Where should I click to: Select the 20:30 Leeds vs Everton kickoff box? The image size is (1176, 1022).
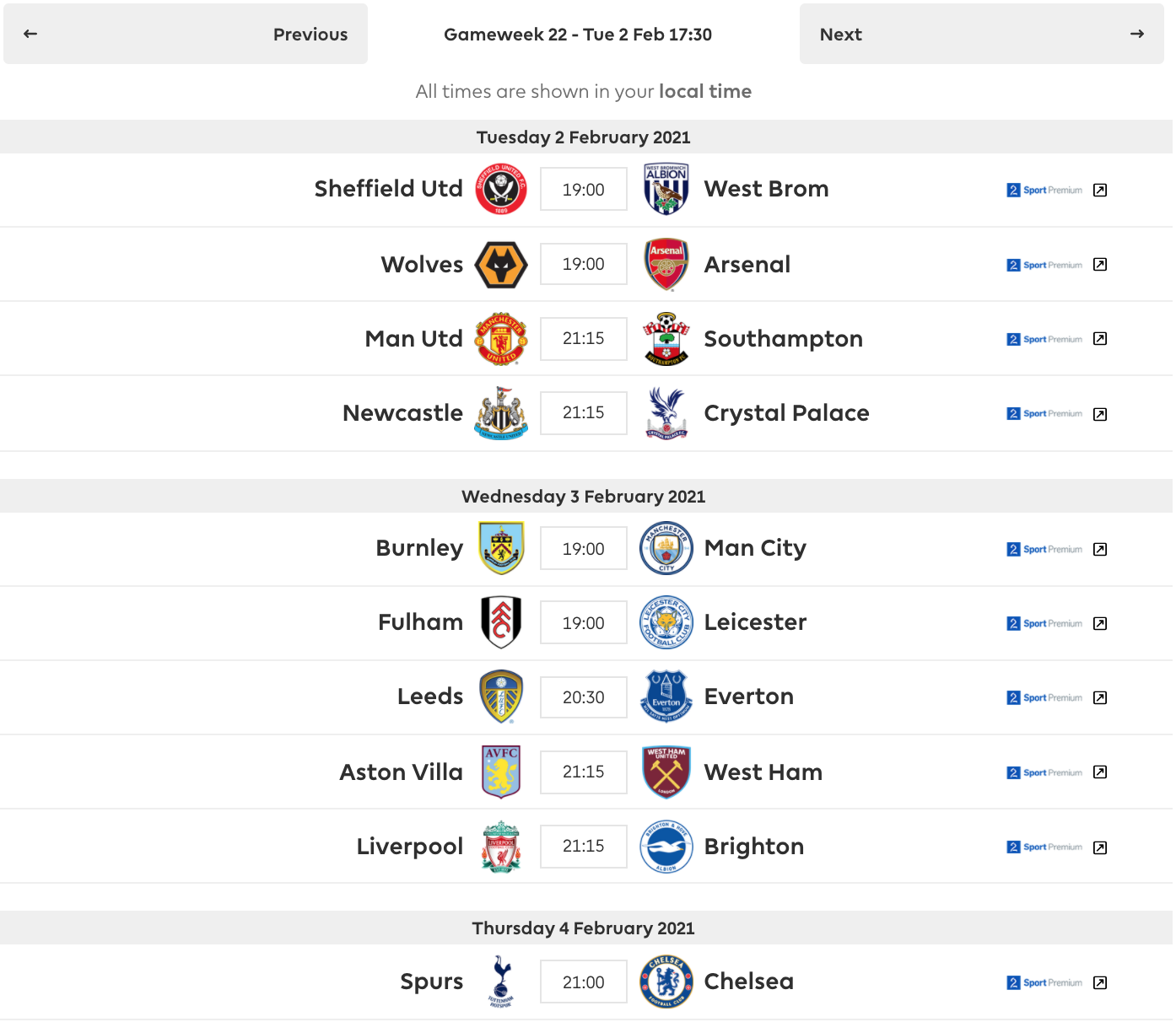[584, 697]
